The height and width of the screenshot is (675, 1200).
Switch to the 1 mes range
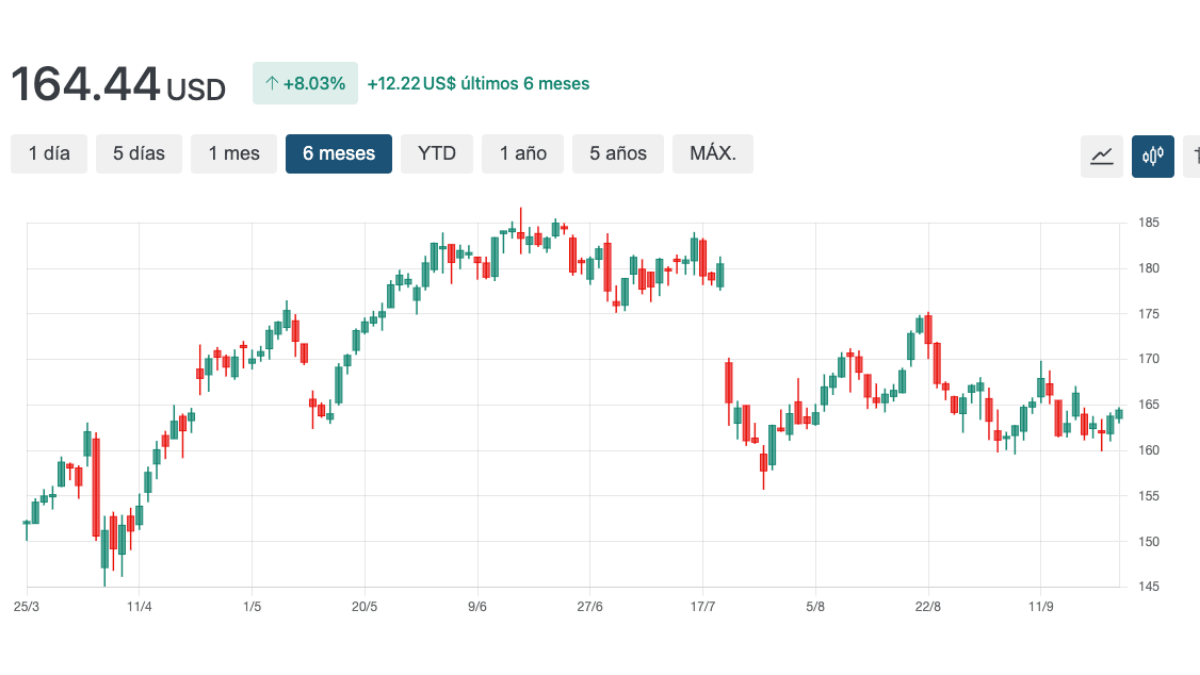point(234,154)
